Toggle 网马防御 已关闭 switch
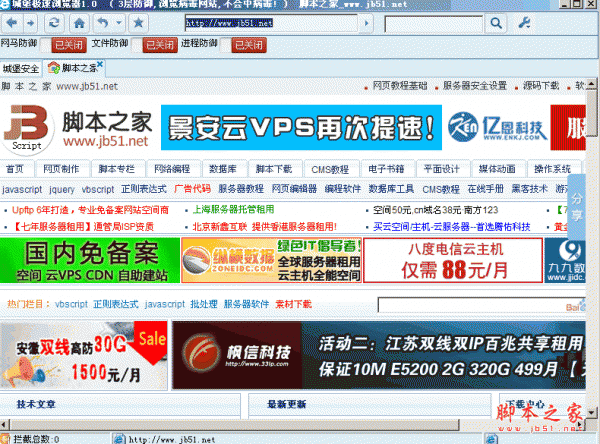600x444 pixels. pos(64,45)
